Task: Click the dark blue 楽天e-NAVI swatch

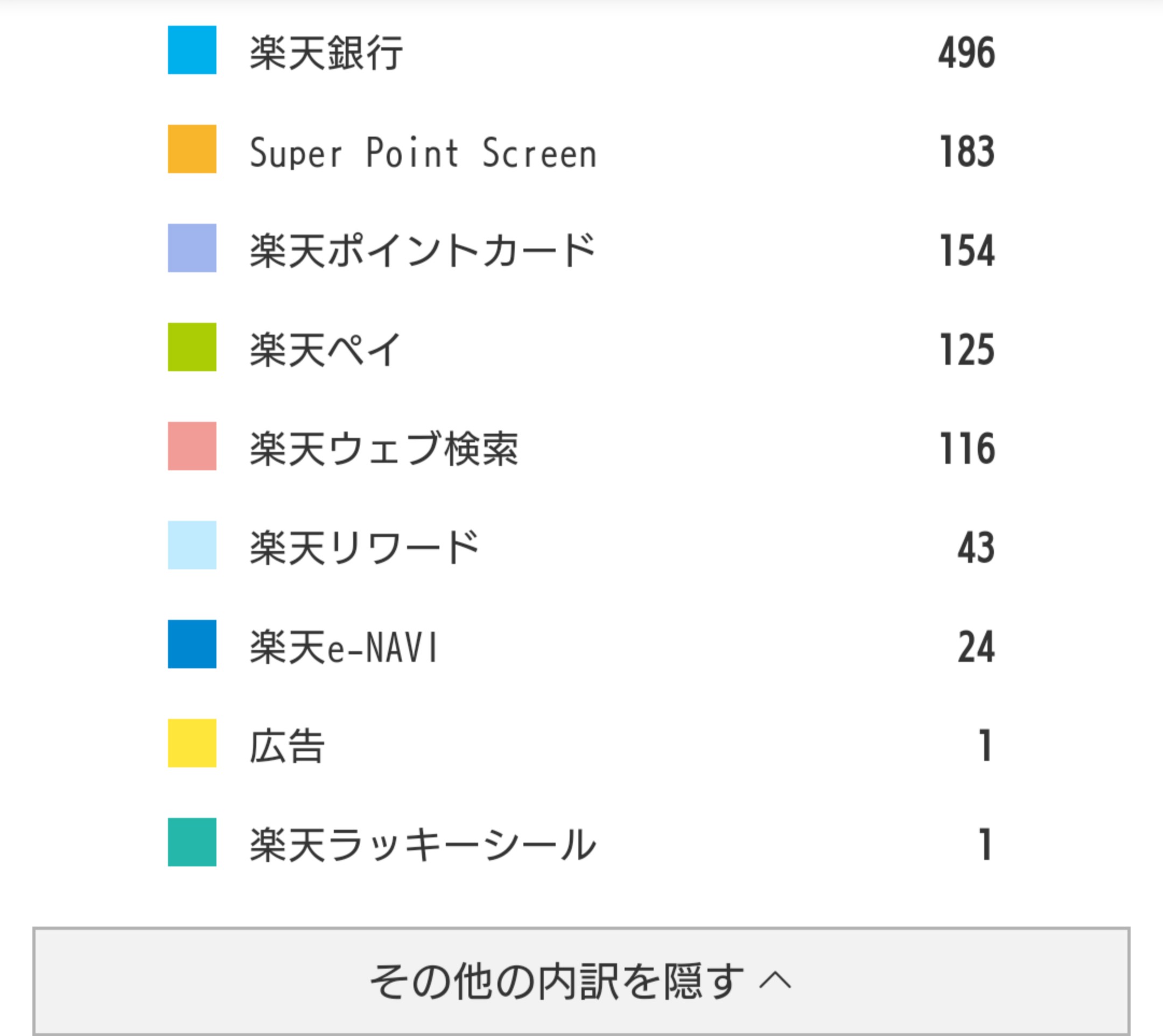Action: [192, 644]
